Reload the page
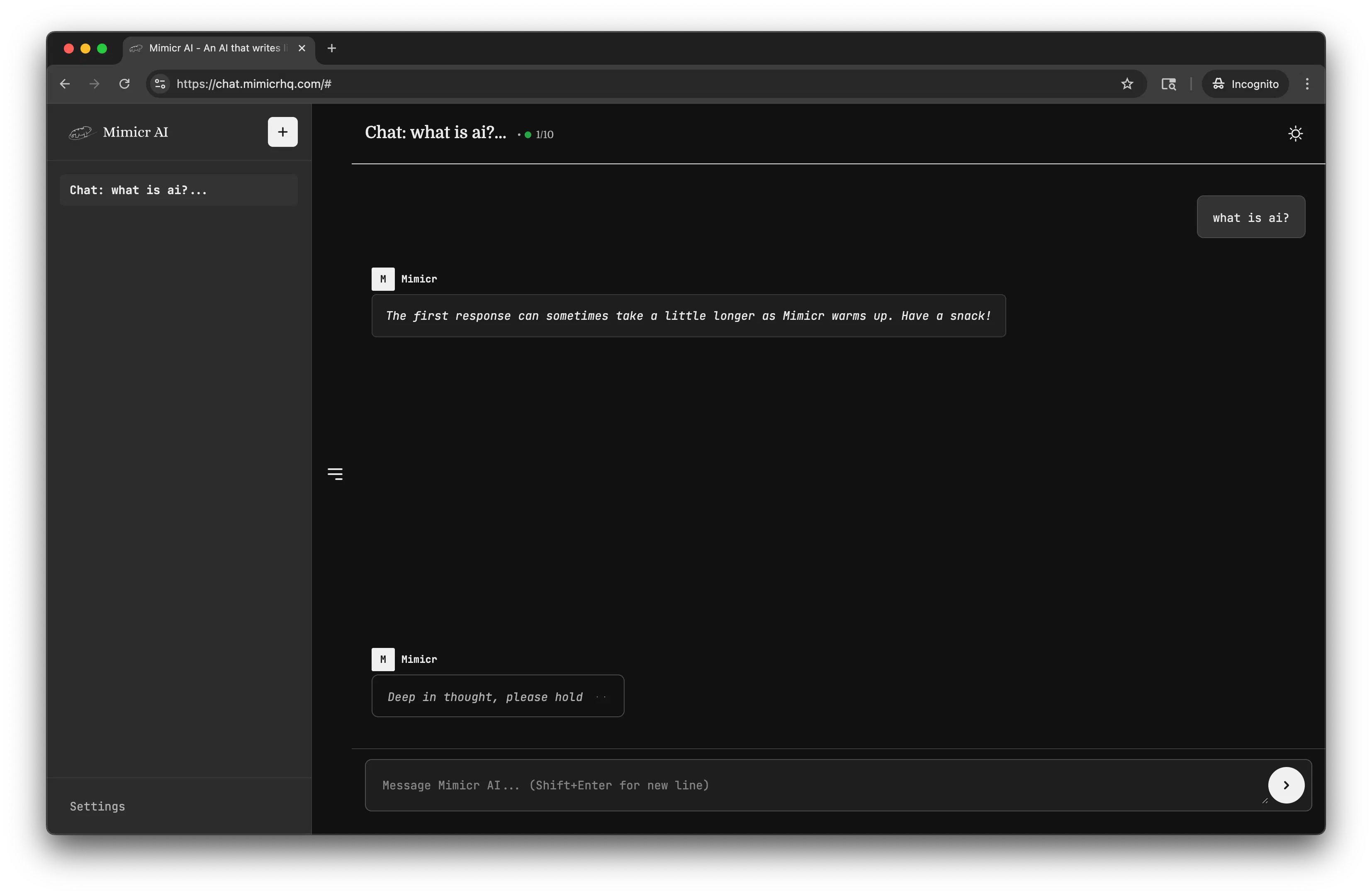Screen dimensions: 1372x896 coord(124,84)
